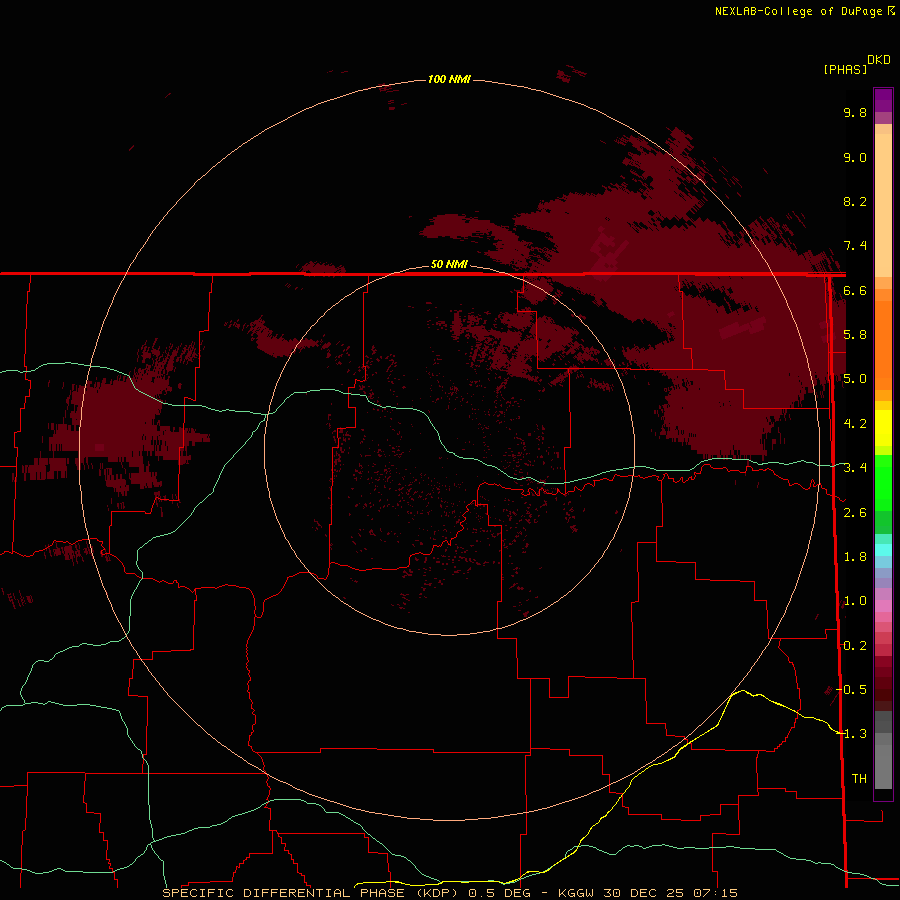Click the 4.2 scale value
900x900 pixels.
coord(855,424)
